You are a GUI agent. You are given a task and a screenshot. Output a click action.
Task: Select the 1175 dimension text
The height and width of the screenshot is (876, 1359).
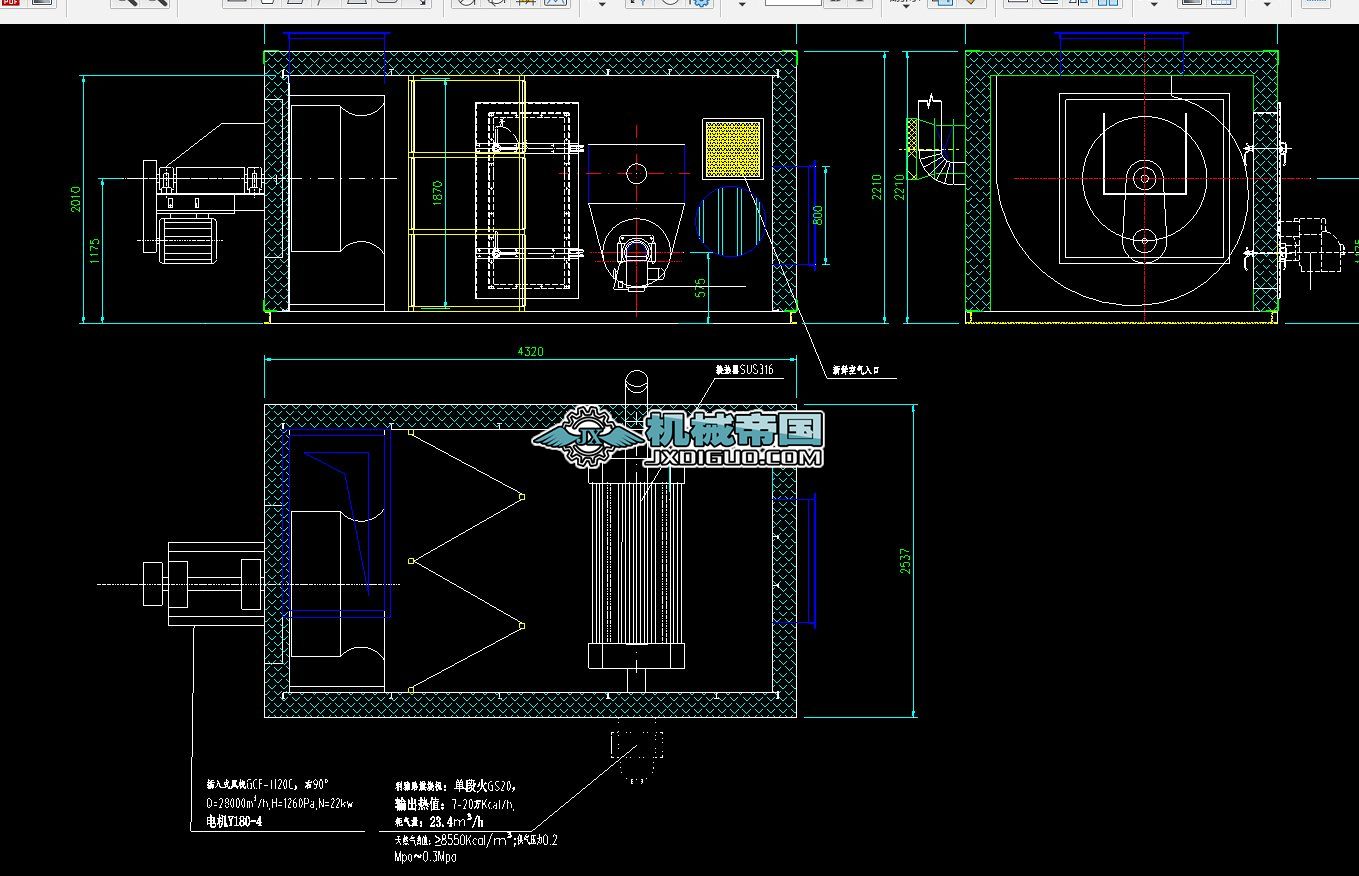tap(95, 250)
